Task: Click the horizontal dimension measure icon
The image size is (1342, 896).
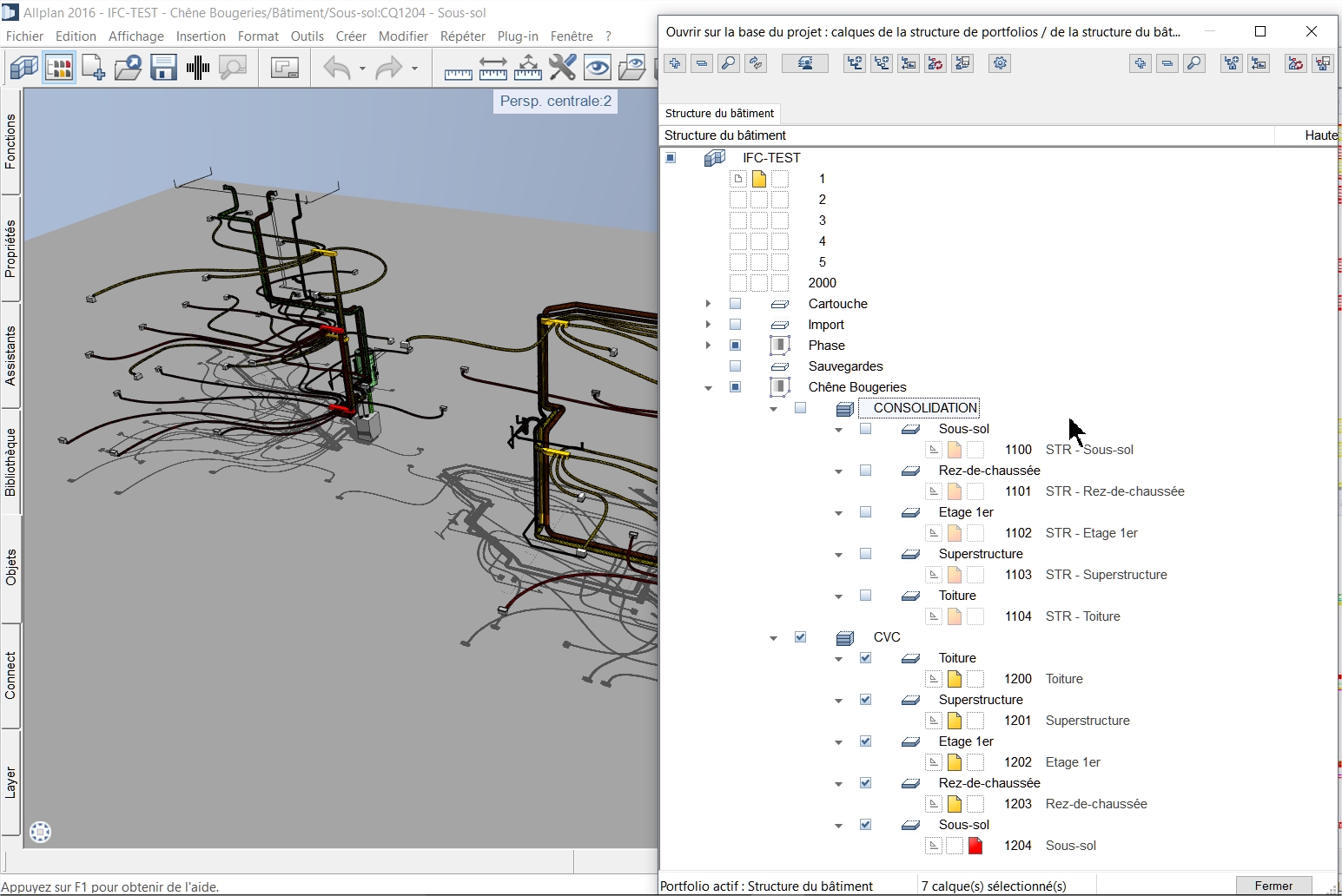Action: pos(493,68)
